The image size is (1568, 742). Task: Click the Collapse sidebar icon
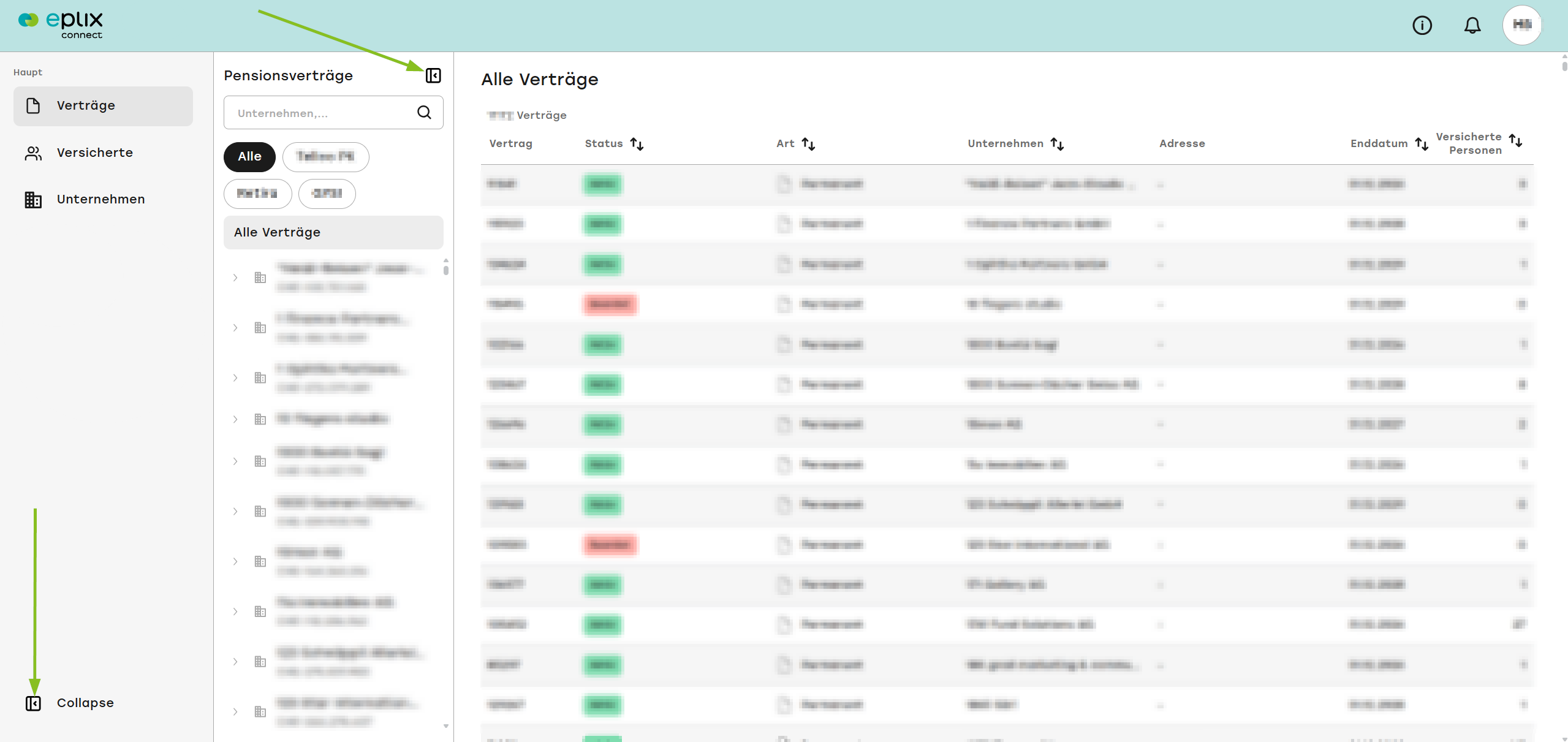coord(33,703)
